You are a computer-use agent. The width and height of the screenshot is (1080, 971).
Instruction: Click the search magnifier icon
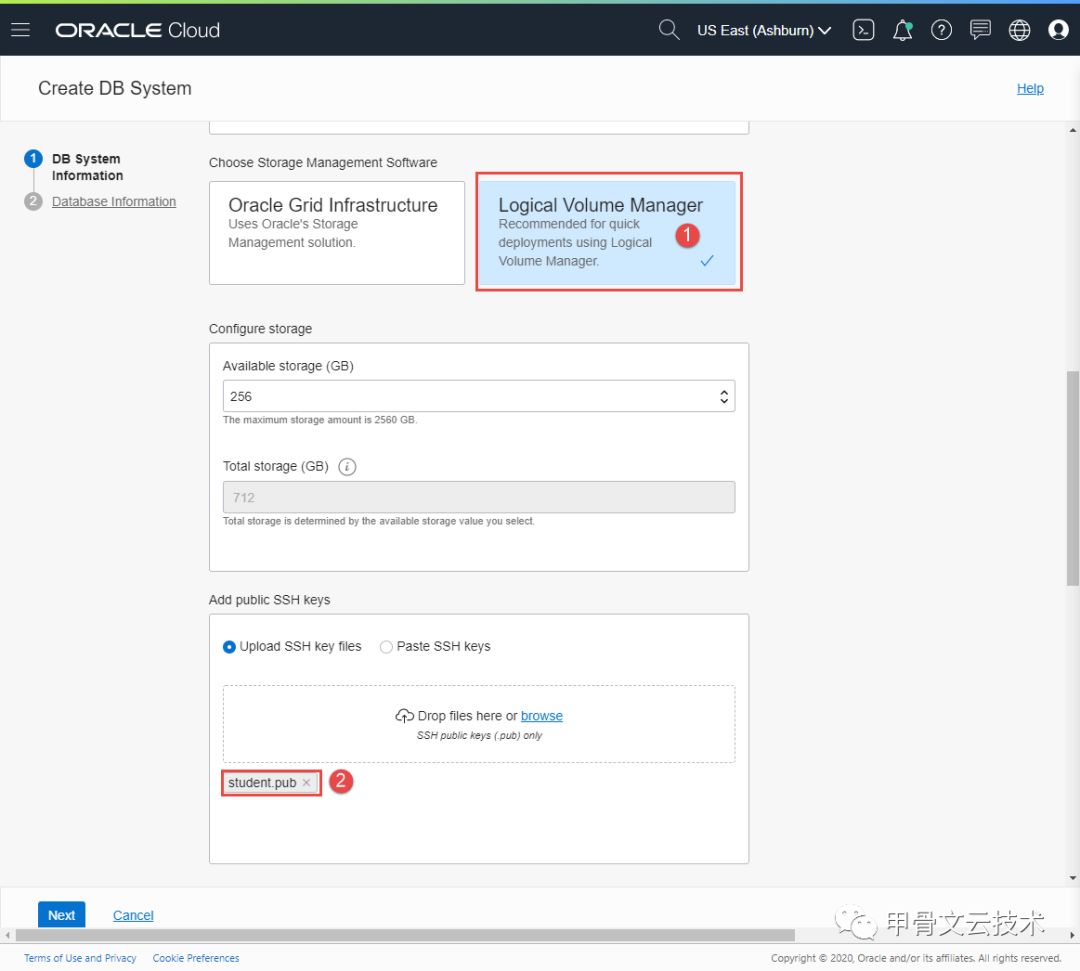pos(669,30)
